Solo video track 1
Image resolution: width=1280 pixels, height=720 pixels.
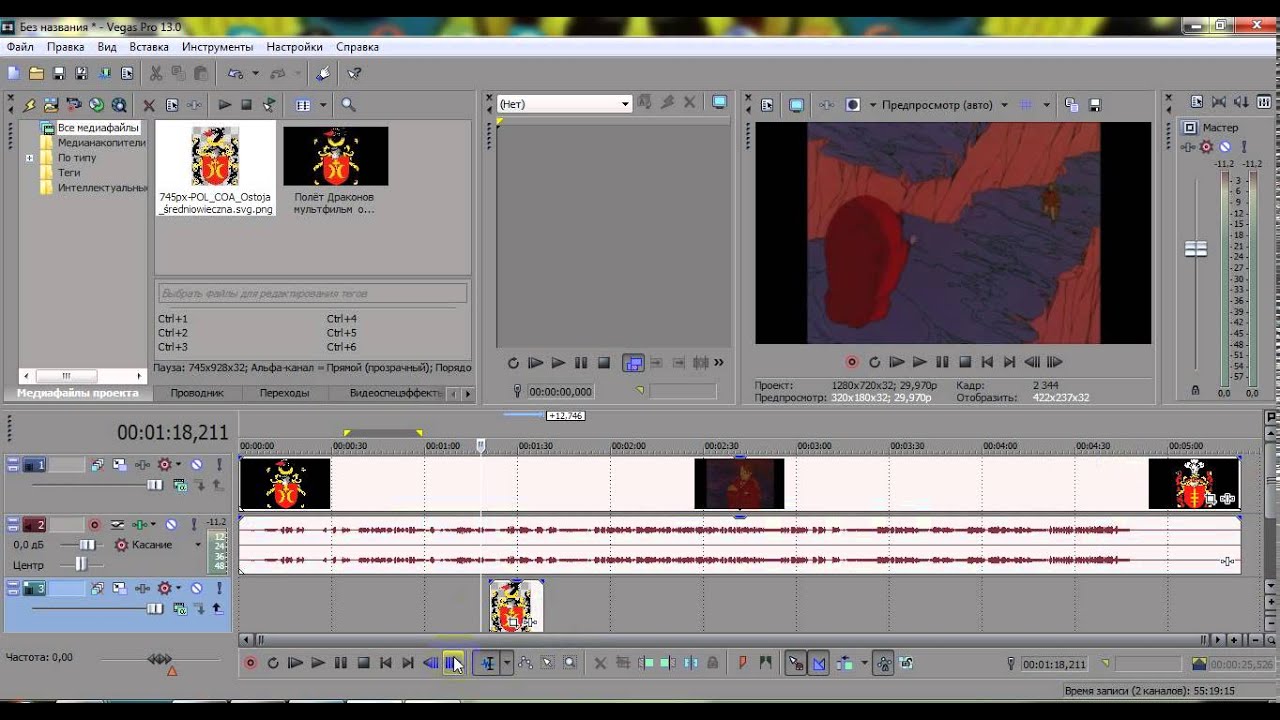[x=219, y=464]
